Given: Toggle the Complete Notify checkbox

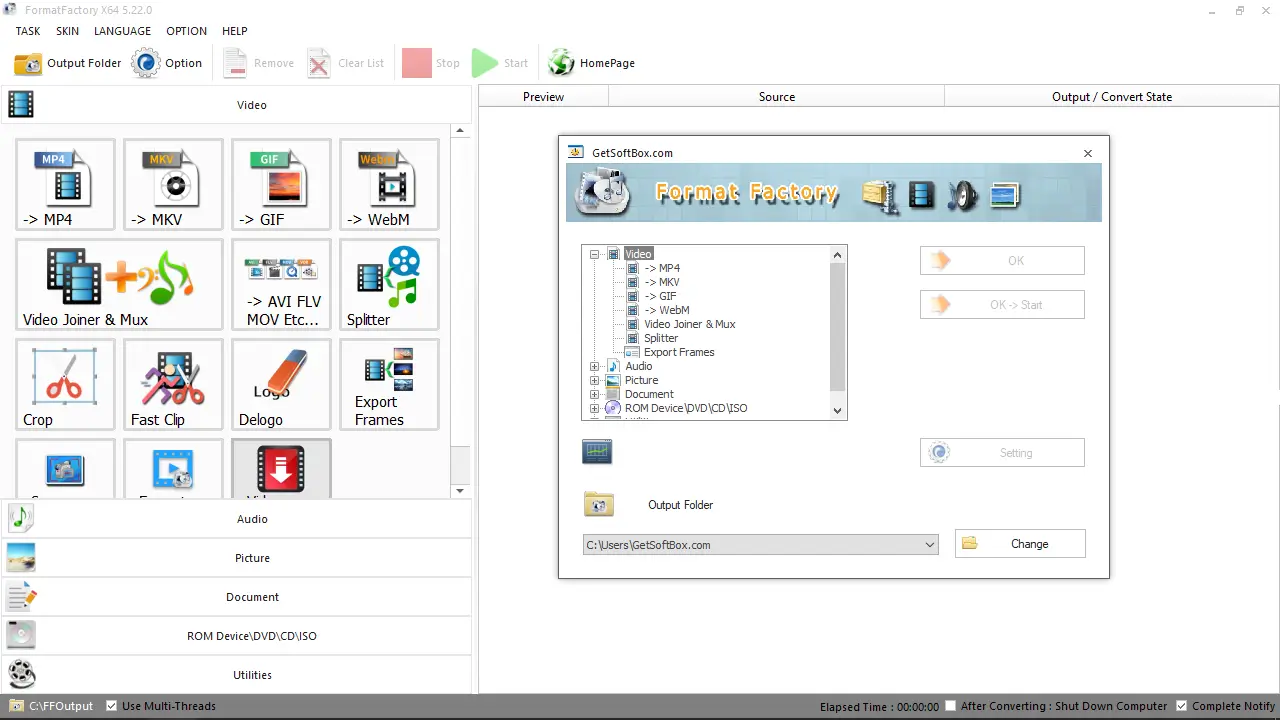Looking at the screenshot, I should click(1182, 706).
